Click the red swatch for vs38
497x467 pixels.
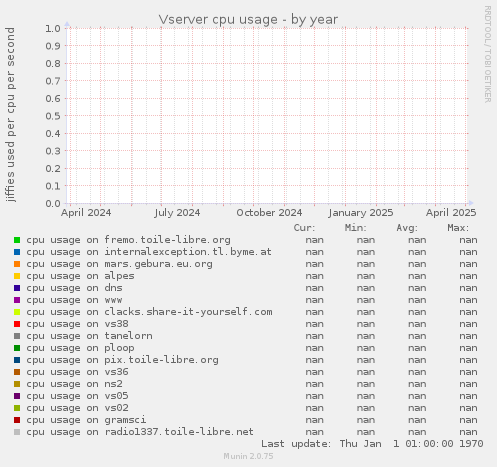pos(17,324)
